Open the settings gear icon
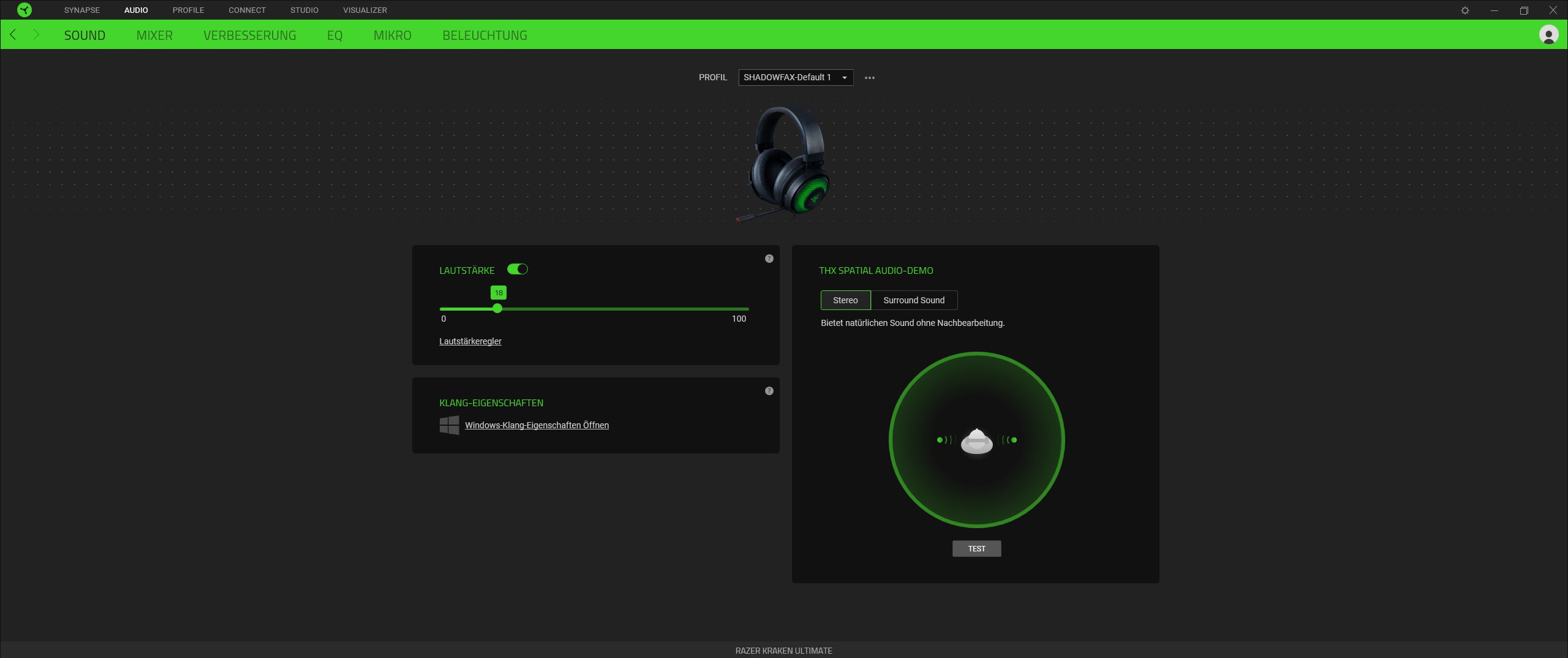This screenshot has width=1568, height=658. coord(1464,10)
